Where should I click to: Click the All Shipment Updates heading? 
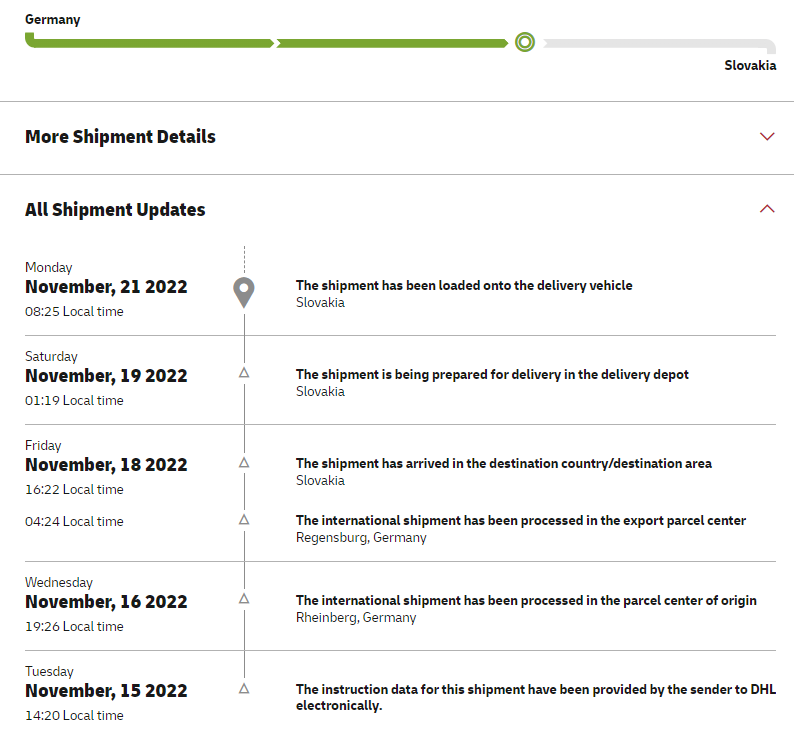point(115,210)
